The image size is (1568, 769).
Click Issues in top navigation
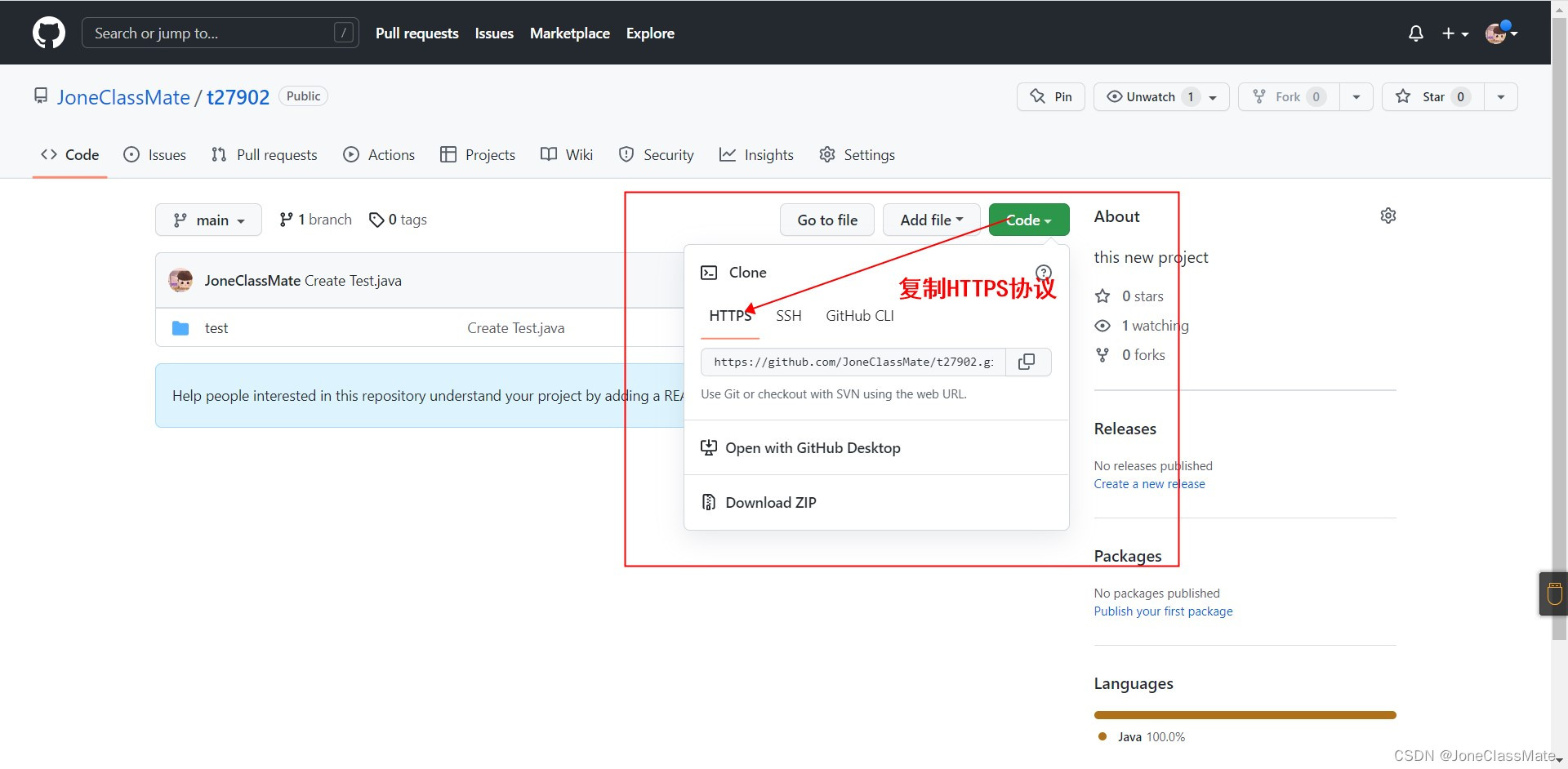coord(494,33)
